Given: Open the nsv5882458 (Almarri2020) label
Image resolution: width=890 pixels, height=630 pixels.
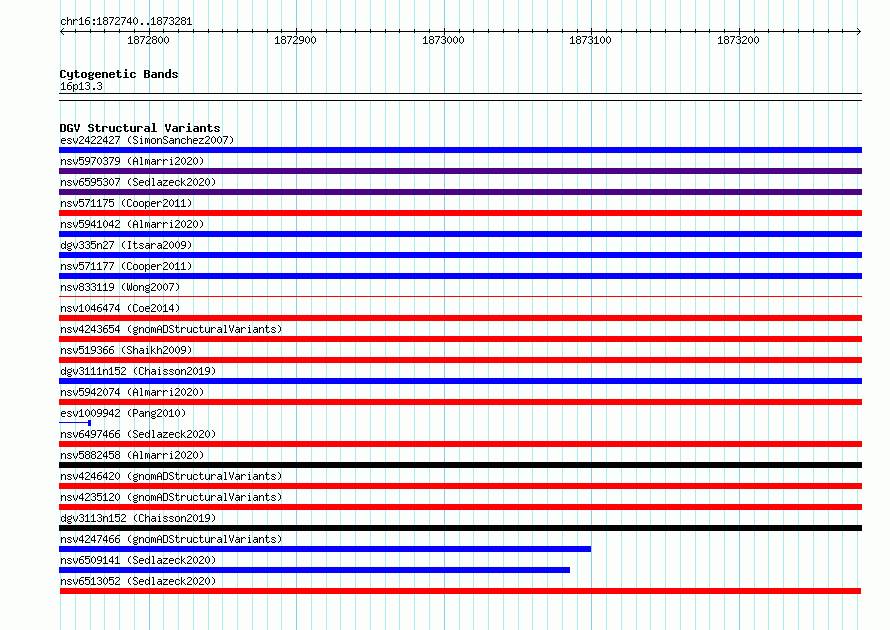Looking at the screenshot, I should pos(132,455).
